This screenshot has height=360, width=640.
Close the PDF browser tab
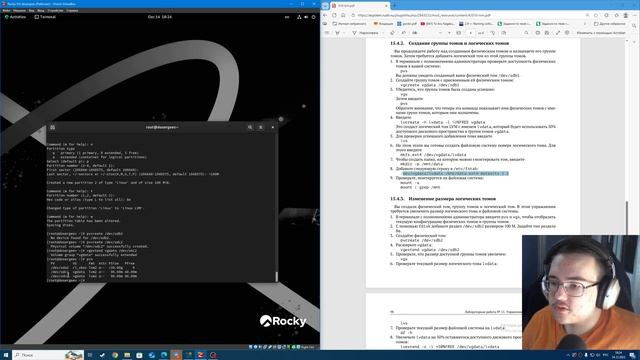tap(386, 6)
